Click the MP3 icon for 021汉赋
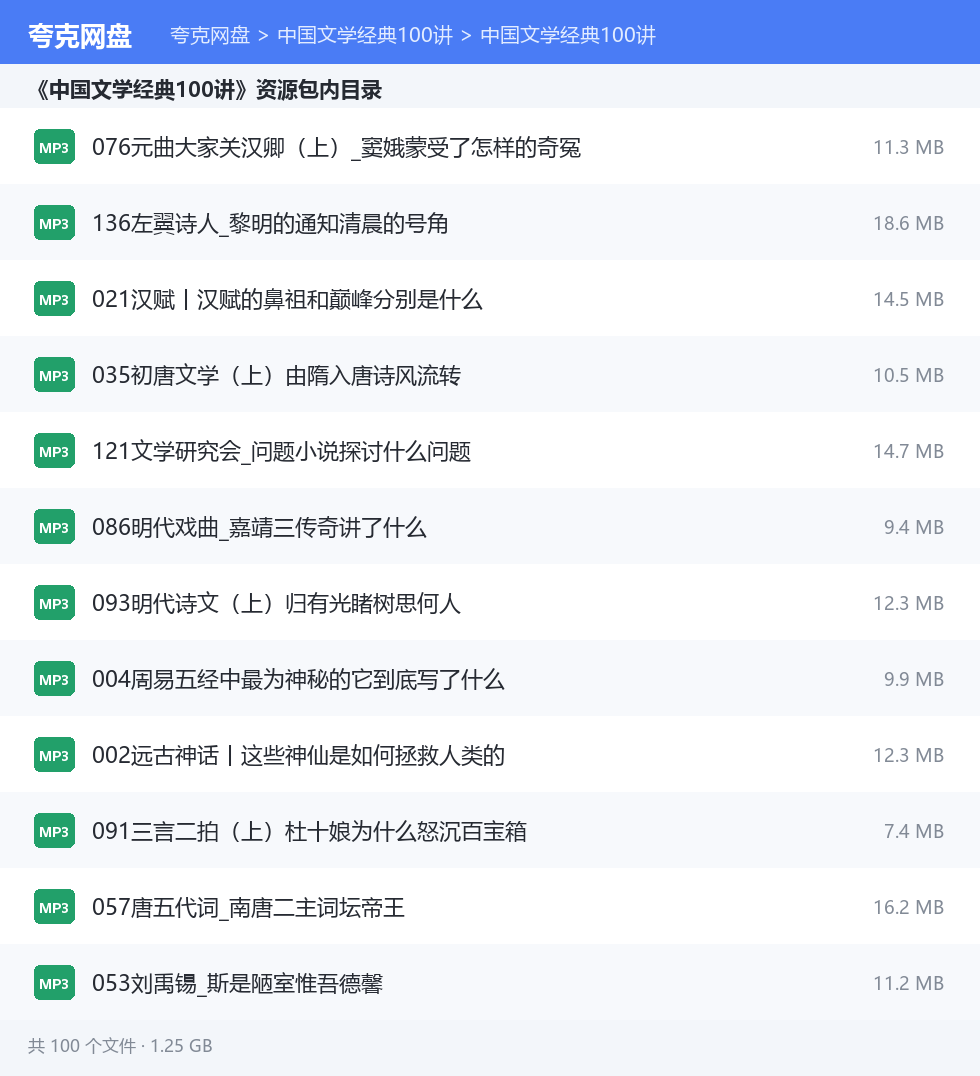 pyautogui.click(x=54, y=299)
